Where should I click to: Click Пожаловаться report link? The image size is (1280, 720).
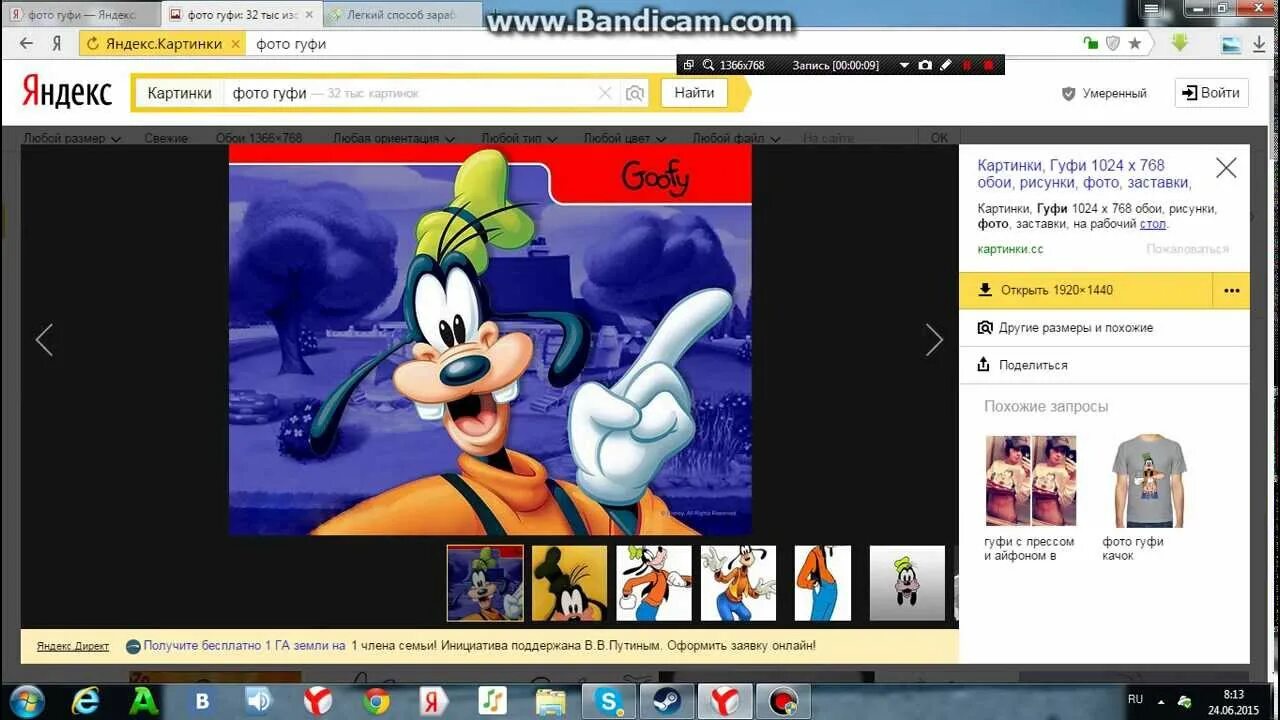[x=1187, y=249]
